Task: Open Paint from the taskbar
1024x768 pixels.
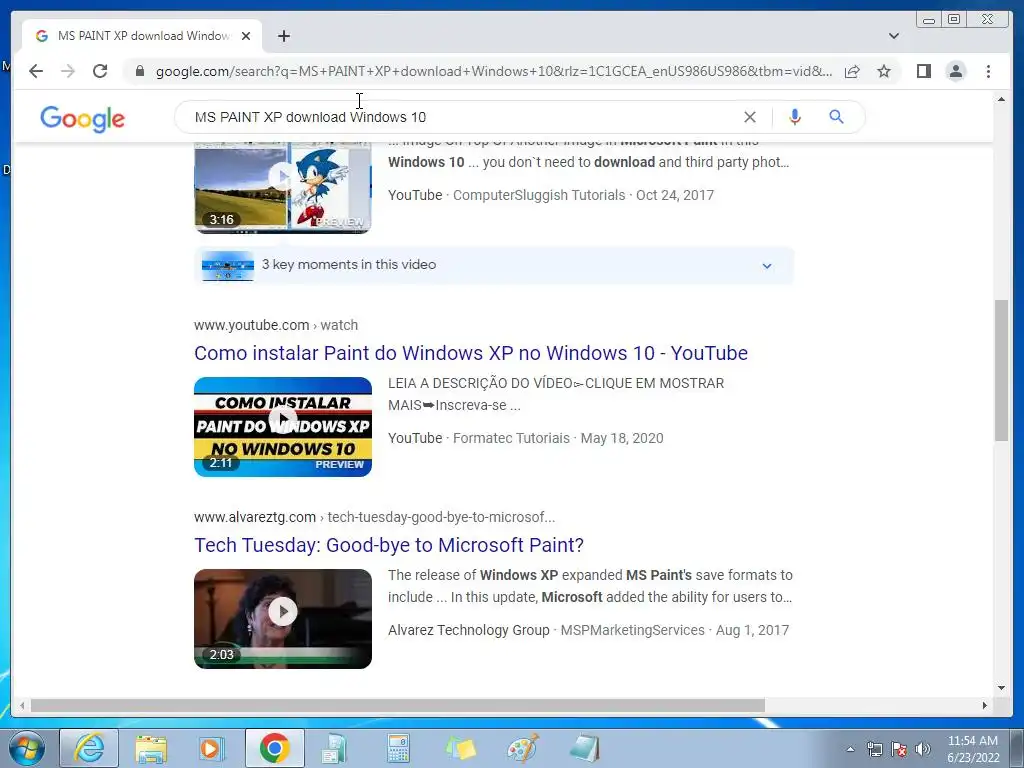Action: point(522,749)
